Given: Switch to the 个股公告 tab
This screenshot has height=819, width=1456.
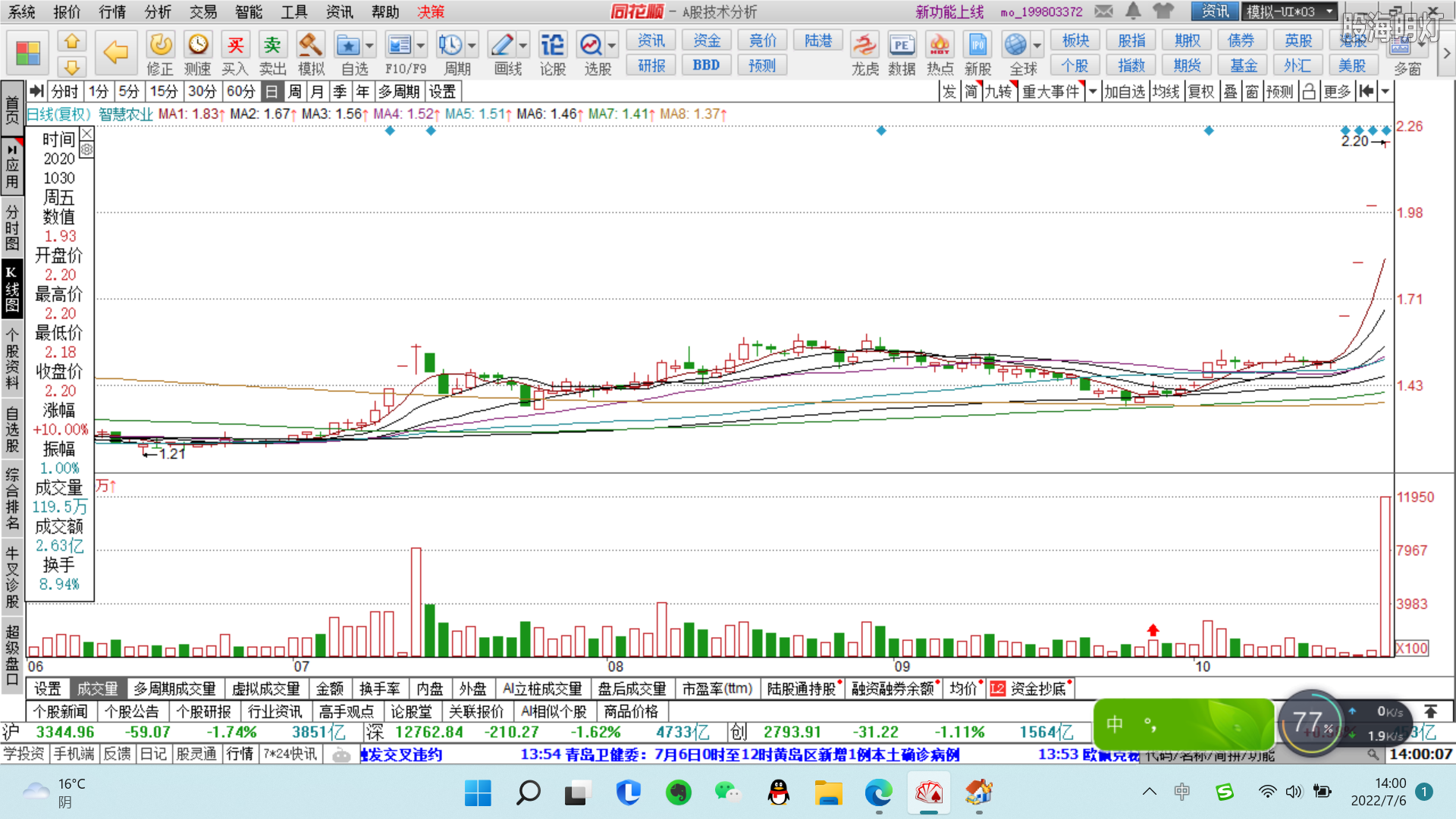Looking at the screenshot, I should point(132,711).
